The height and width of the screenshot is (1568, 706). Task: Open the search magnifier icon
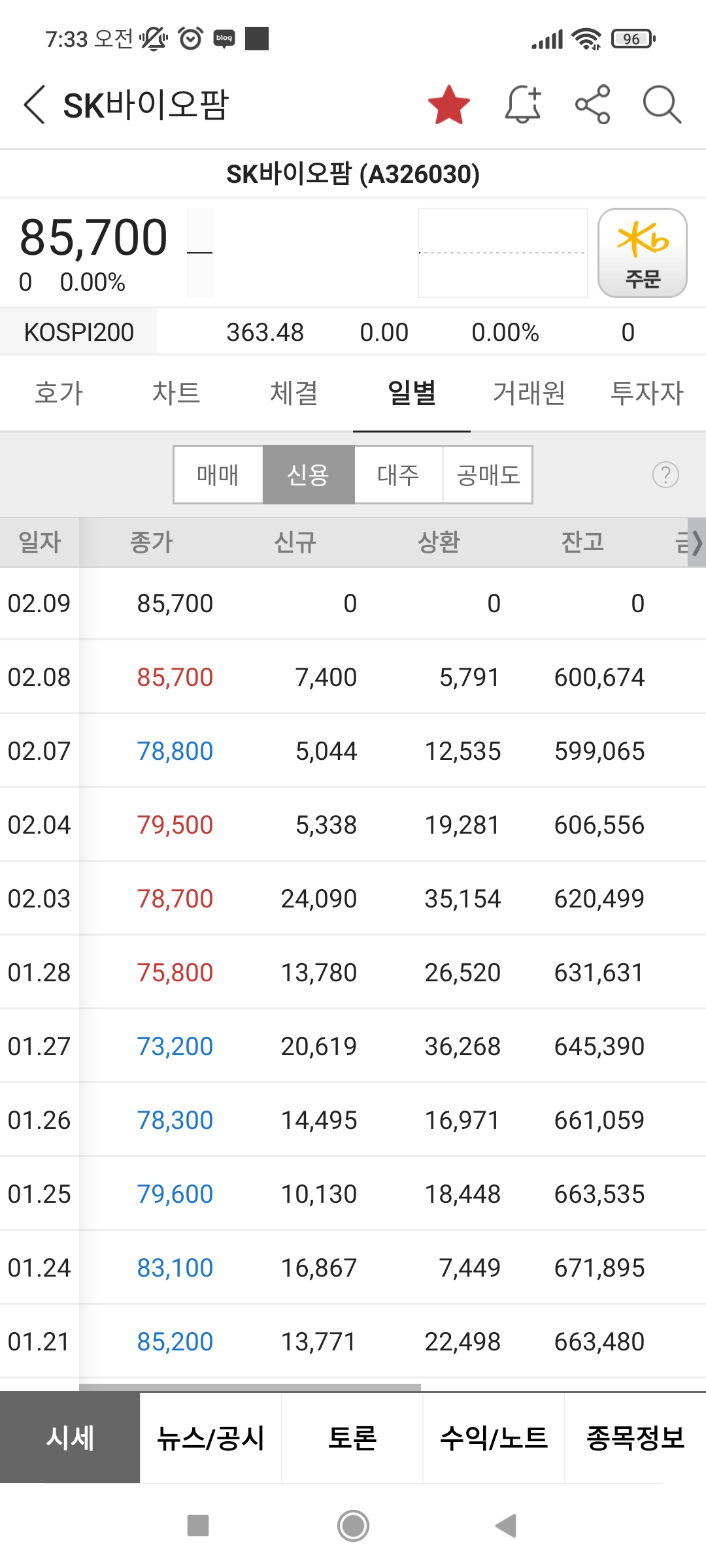pyautogui.click(x=662, y=105)
